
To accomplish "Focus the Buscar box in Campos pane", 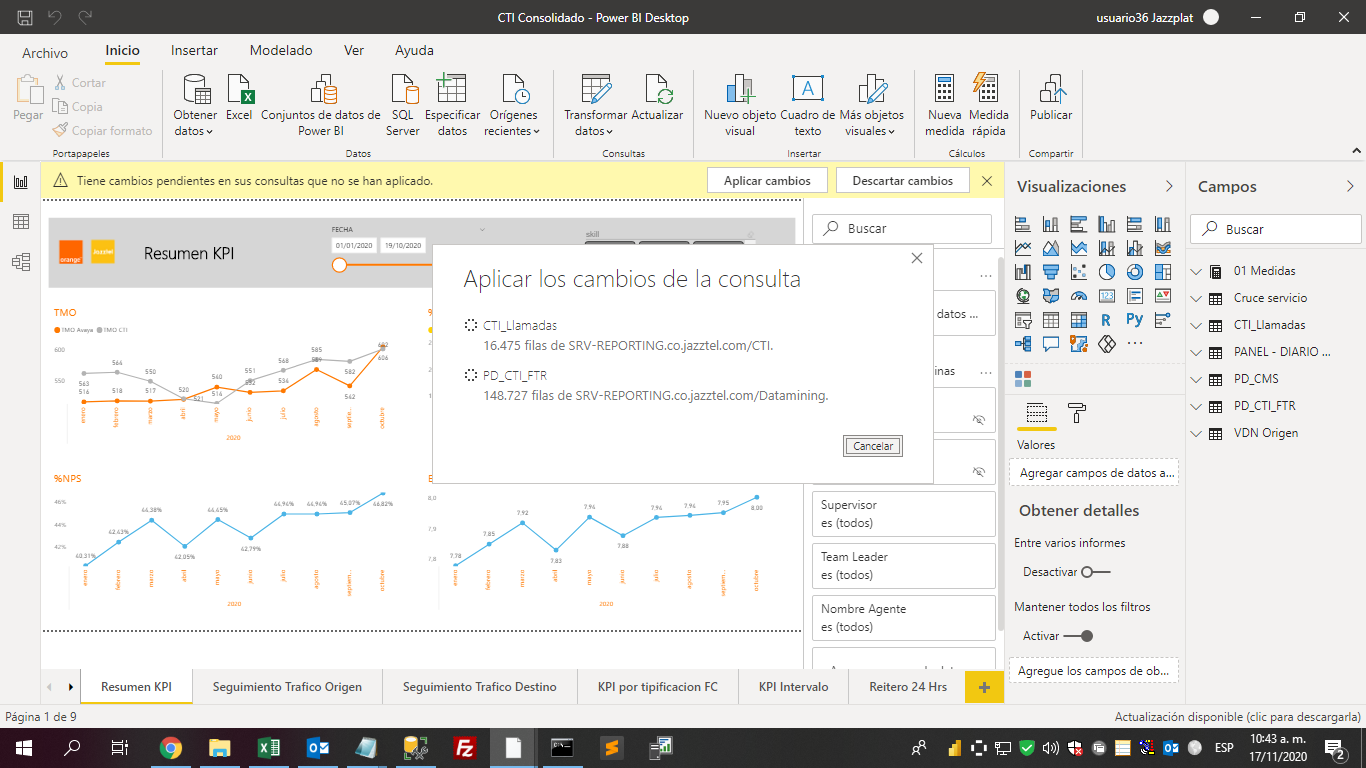I will pos(1275,229).
